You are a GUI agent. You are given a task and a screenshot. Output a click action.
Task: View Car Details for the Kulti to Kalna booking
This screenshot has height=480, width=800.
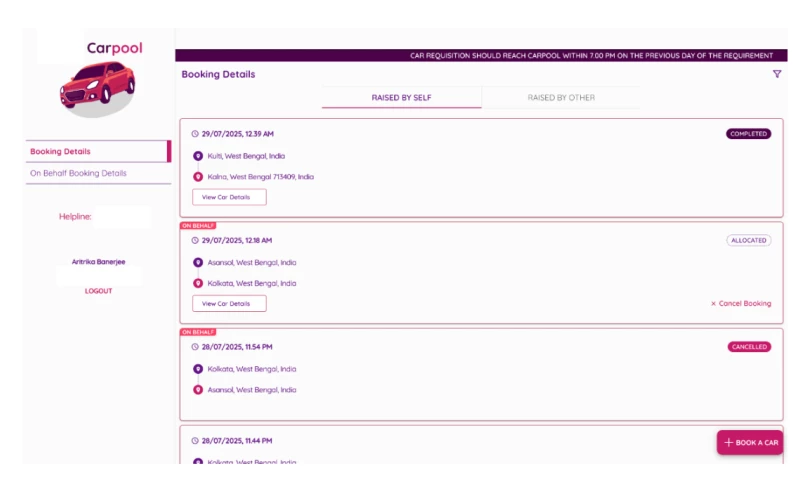click(229, 197)
